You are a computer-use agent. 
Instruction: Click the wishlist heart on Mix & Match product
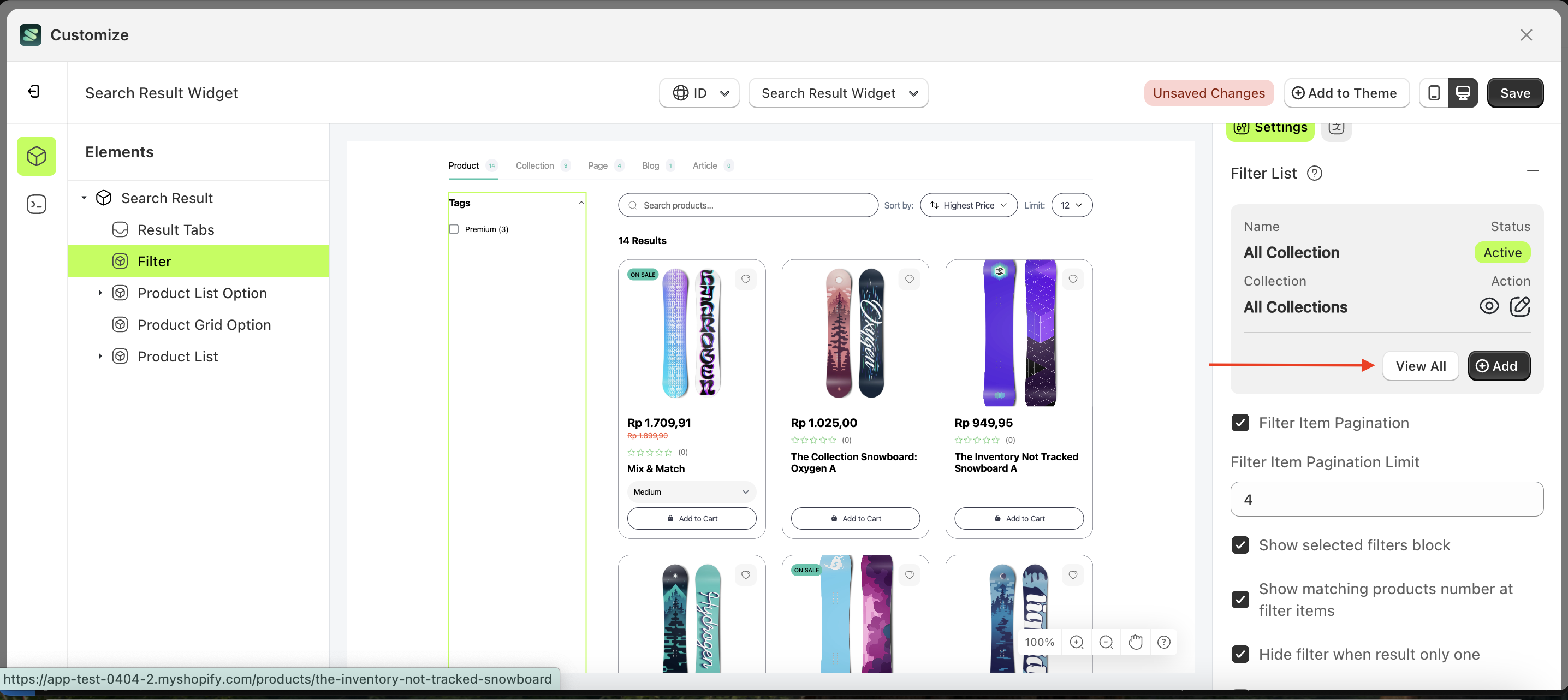point(746,280)
